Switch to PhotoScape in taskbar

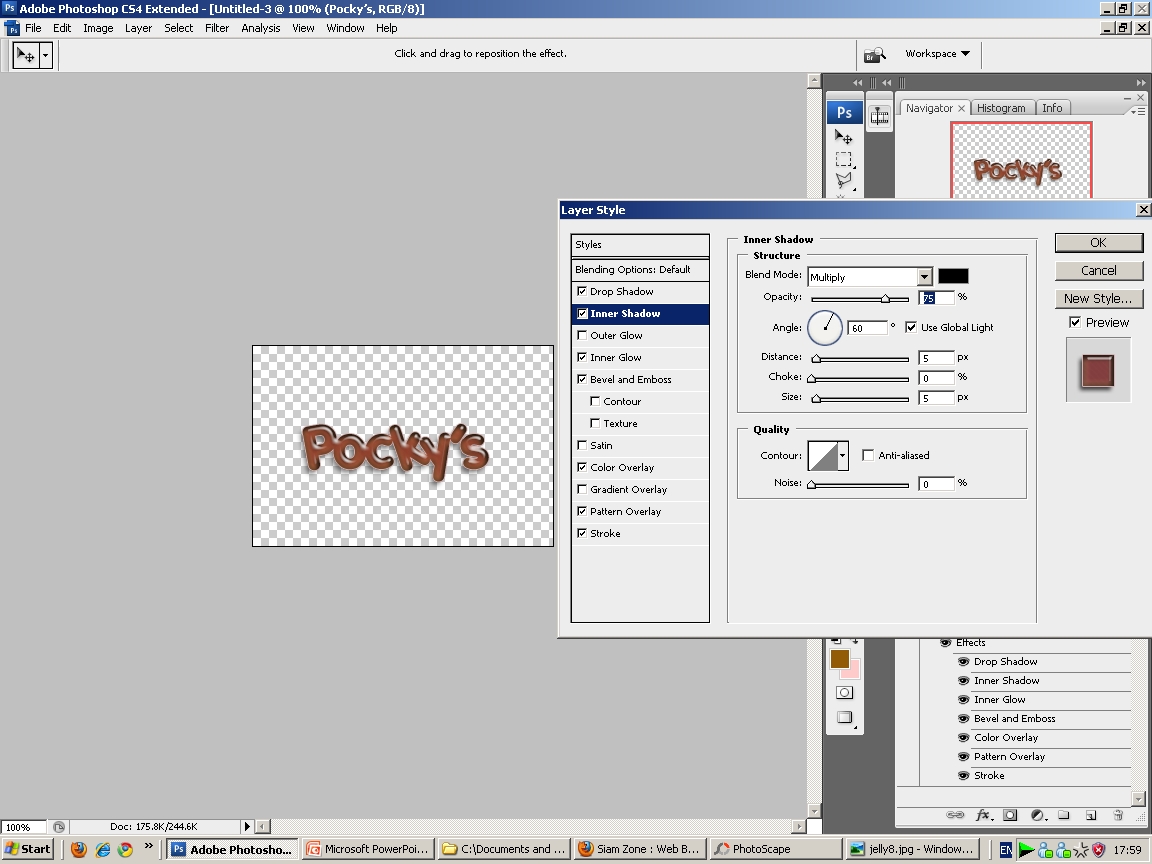point(774,849)
